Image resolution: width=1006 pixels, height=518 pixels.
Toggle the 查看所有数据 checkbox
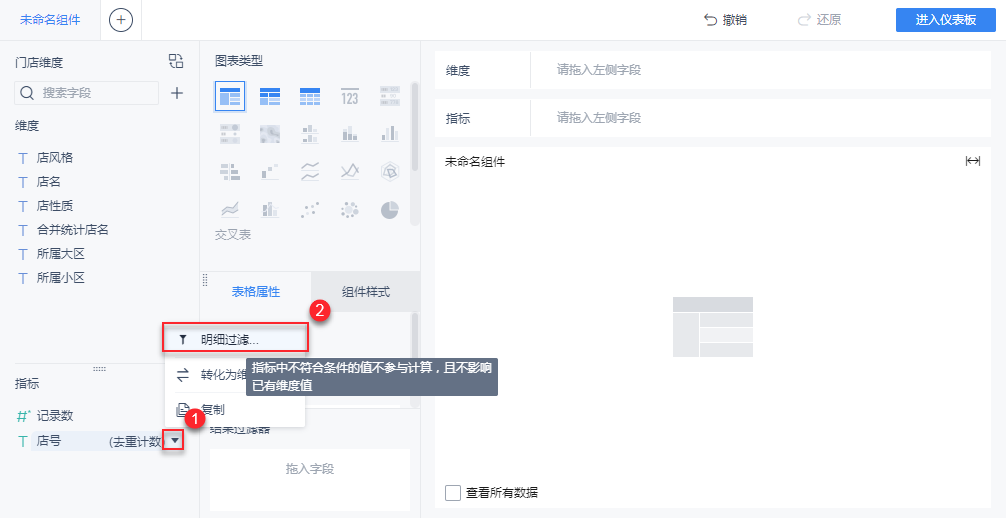coord(453,493)
